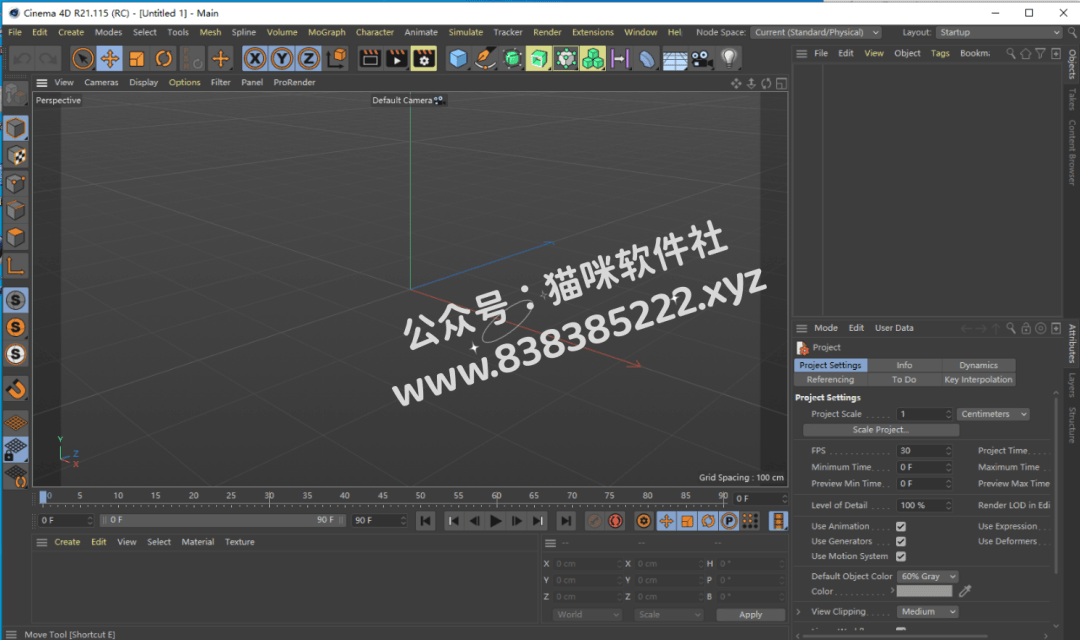The image size is (1080, 640).
Task: Open the Simulate menu
Action: (x=466, y=32)
